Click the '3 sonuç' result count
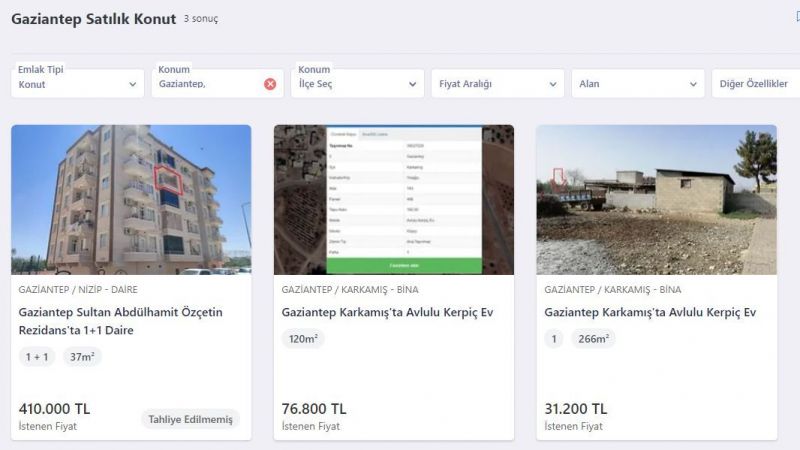The width and height of the screenshot is (800, 450). click(201, 19)
